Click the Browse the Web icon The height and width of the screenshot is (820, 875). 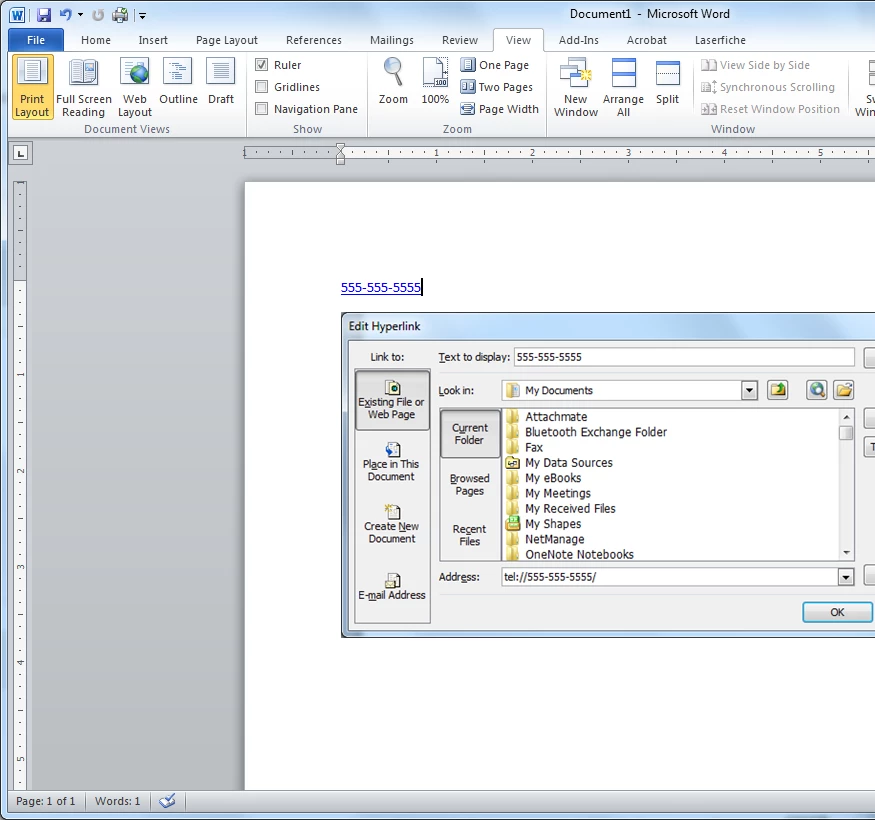[x=817, y=390]
